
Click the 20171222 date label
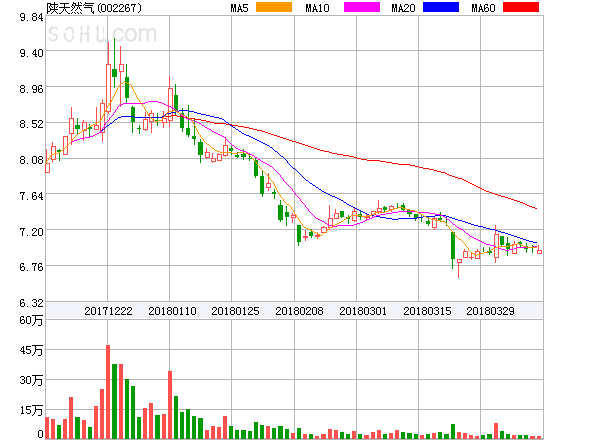pos(108,311)
